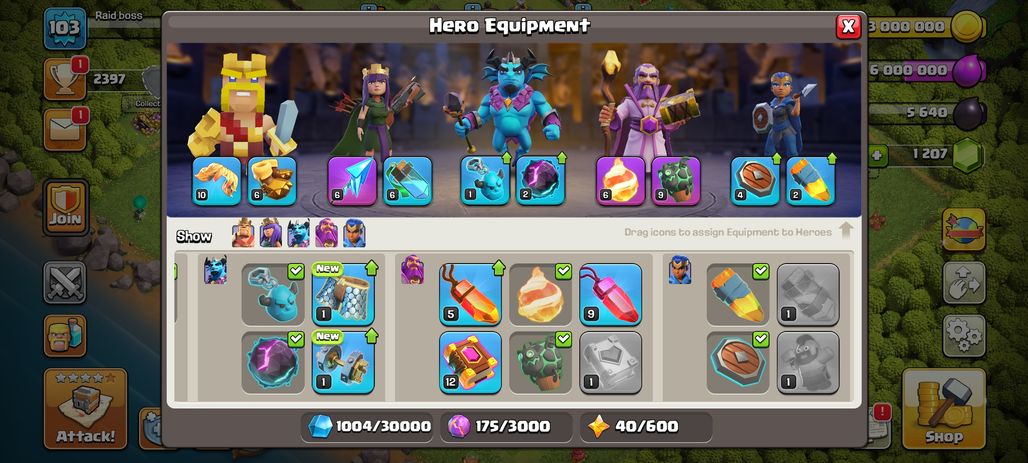Choose the Barbarian King's level 10 claw equipment
The image size is (1028, 463).
pos(216,180)
